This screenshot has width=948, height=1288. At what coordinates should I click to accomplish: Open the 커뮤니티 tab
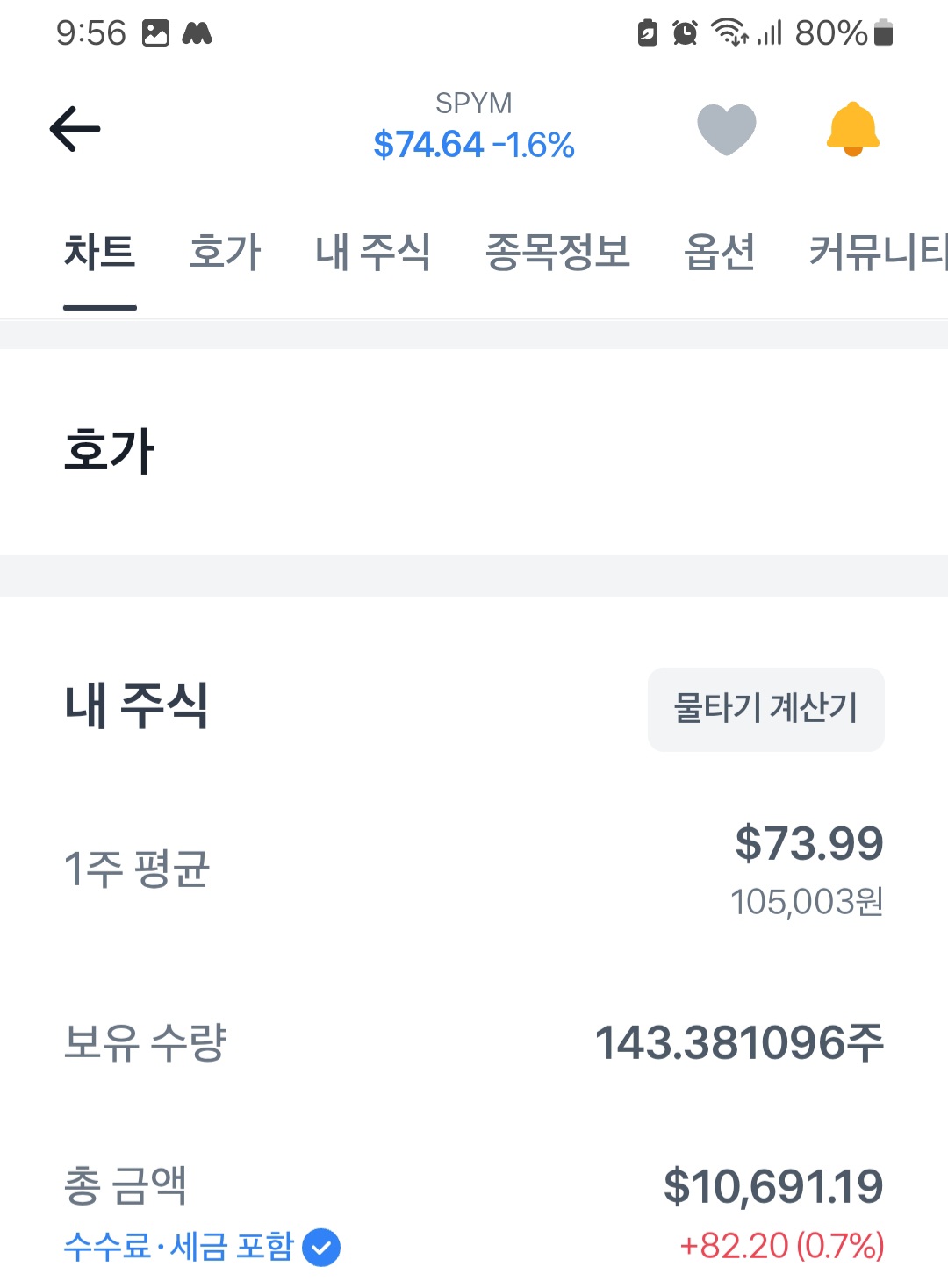click(x=878, y=253)
